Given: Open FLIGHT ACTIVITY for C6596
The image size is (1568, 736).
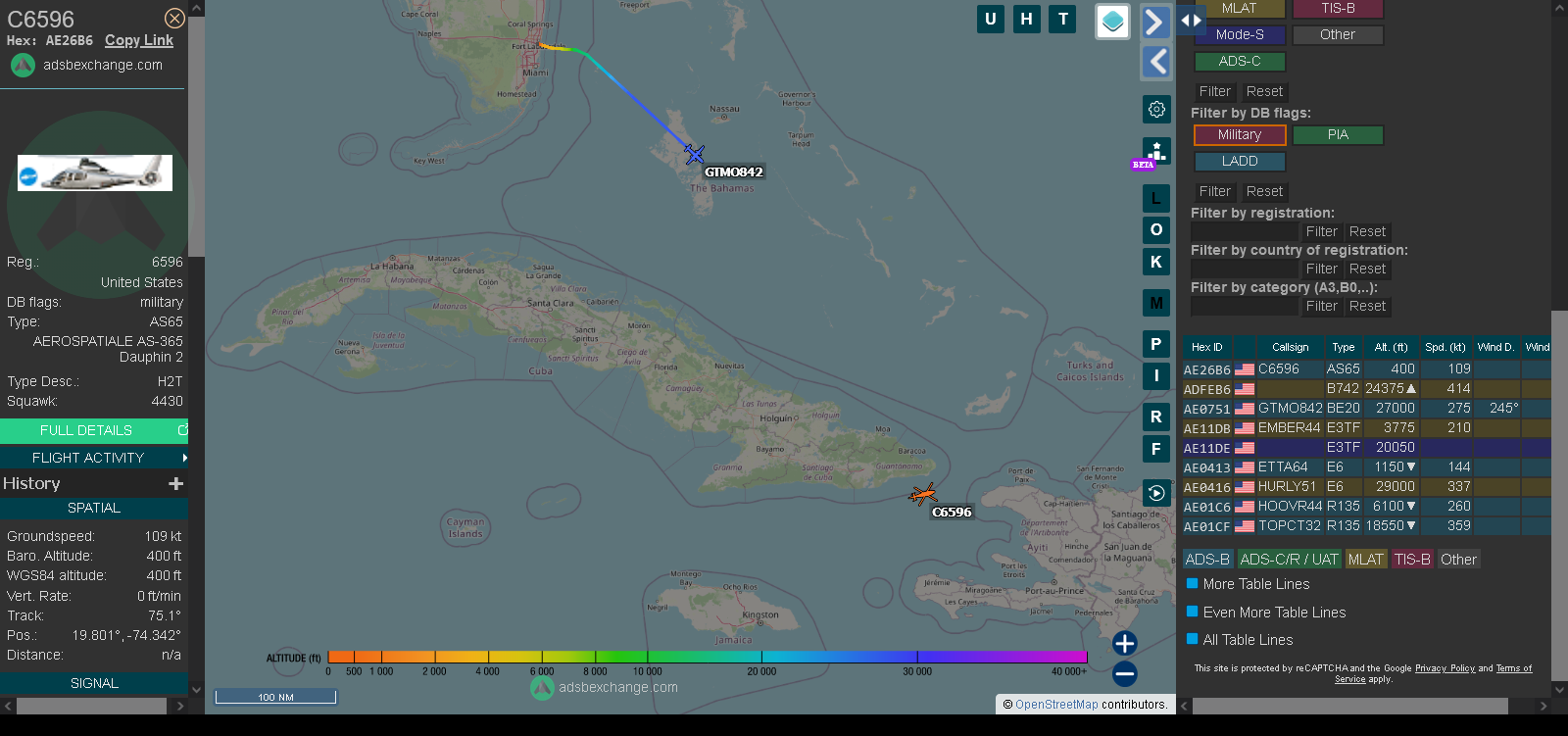Looking at the screenshot, I should [94, 458].
